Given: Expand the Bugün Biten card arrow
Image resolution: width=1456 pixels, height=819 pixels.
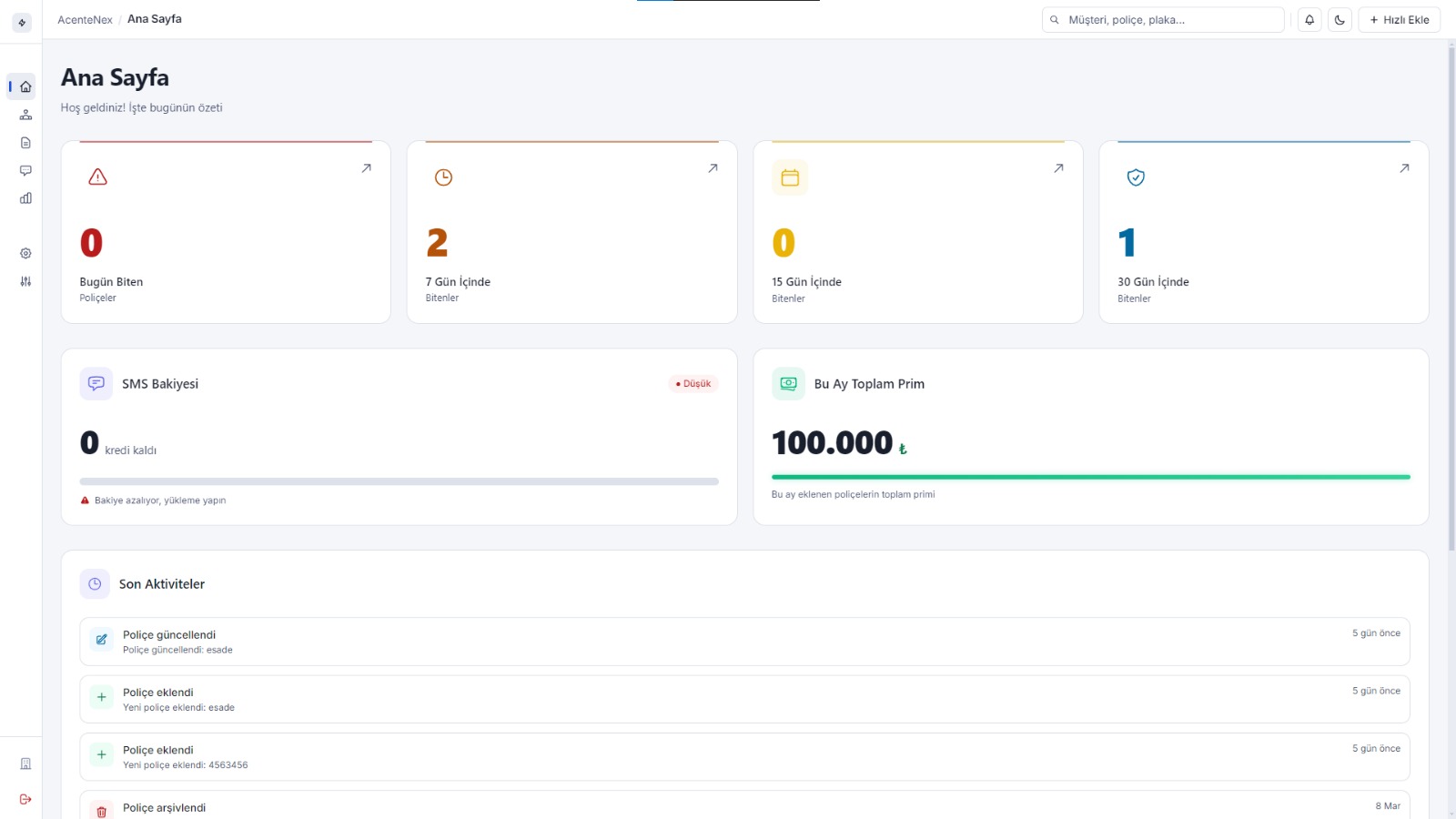Looking at the screenshot, I should (x=366, y=168).
